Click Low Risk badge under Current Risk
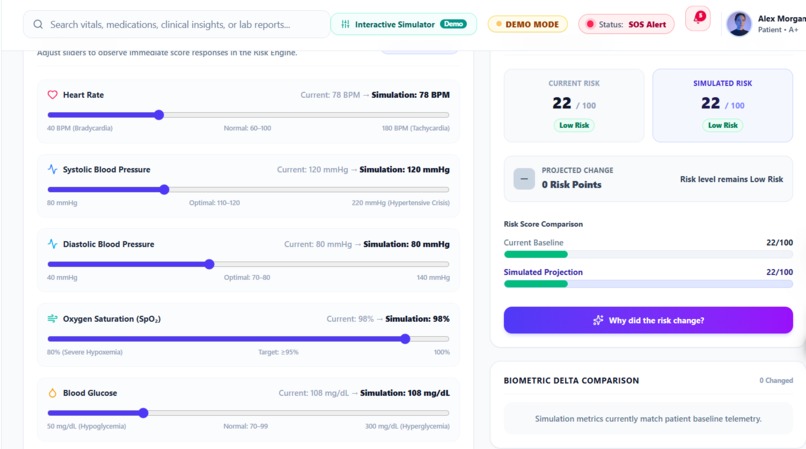806x449 pixels. (x=574, y=125)
